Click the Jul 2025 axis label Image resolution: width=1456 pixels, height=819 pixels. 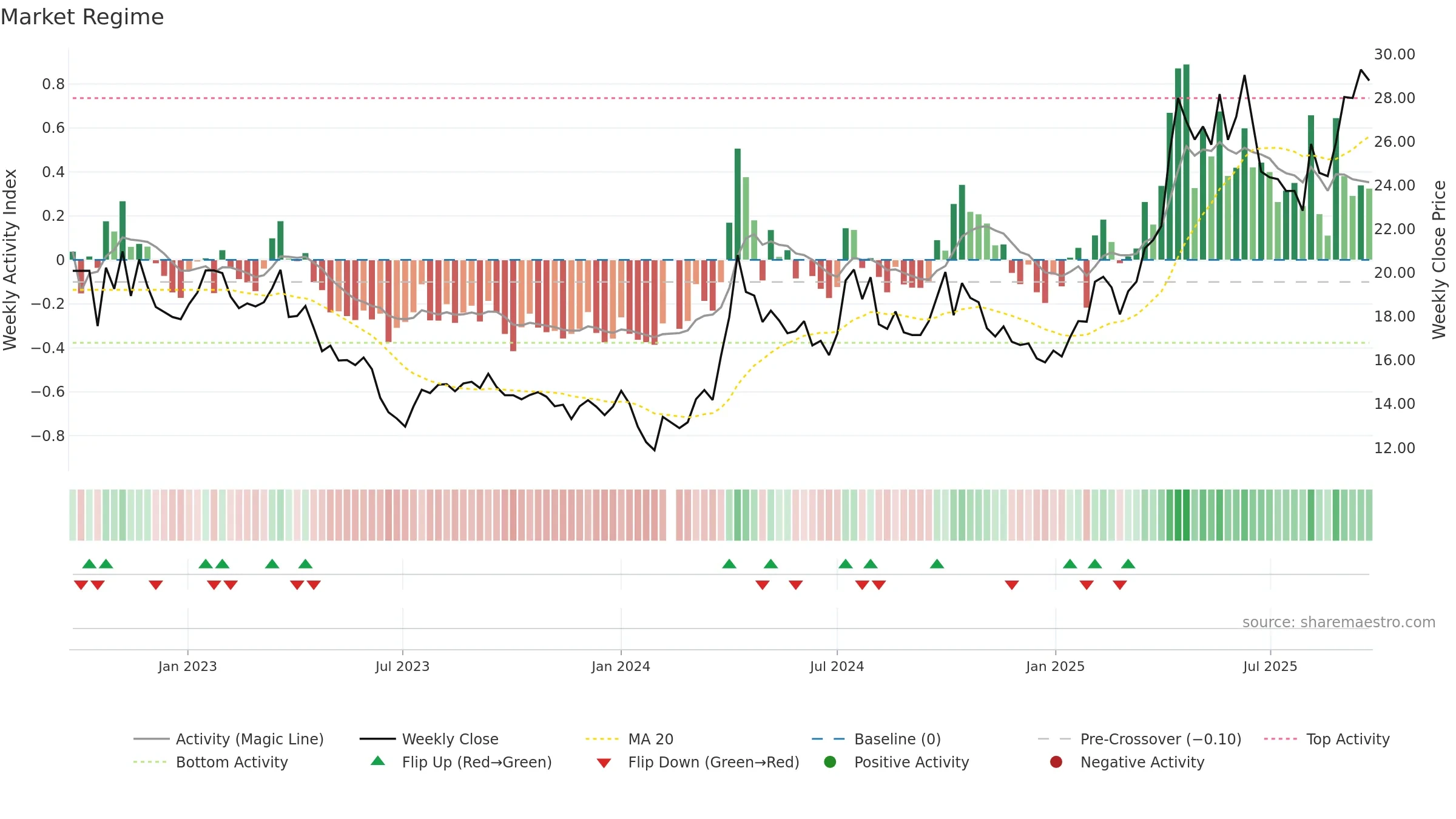pos(1270,666)
